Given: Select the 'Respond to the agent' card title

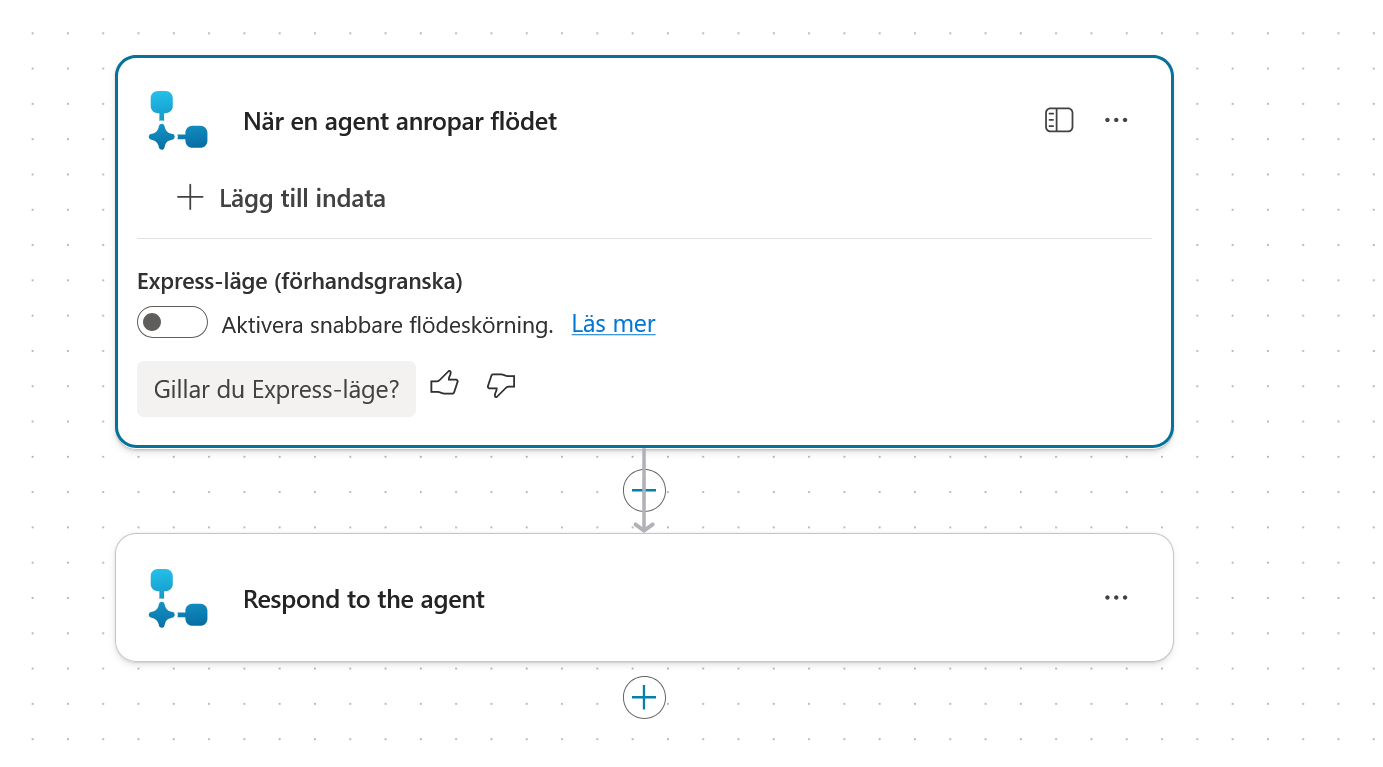Looking at the screenshot, I should click(364, 599).
